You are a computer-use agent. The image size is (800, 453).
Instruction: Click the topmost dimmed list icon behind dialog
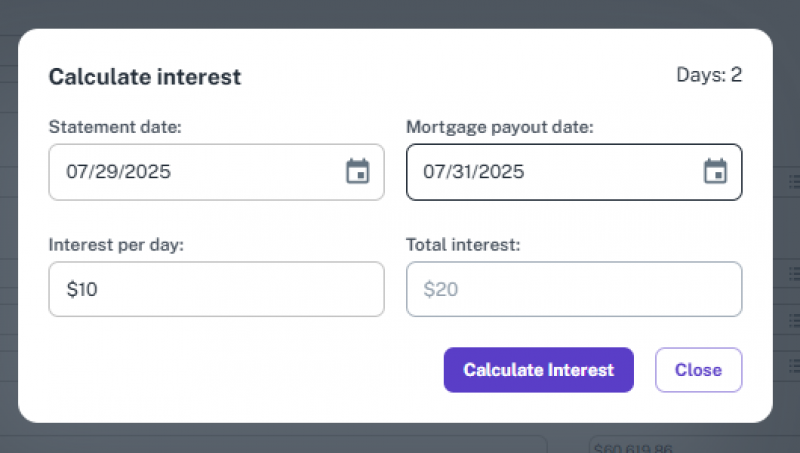[x=793, y=181]
